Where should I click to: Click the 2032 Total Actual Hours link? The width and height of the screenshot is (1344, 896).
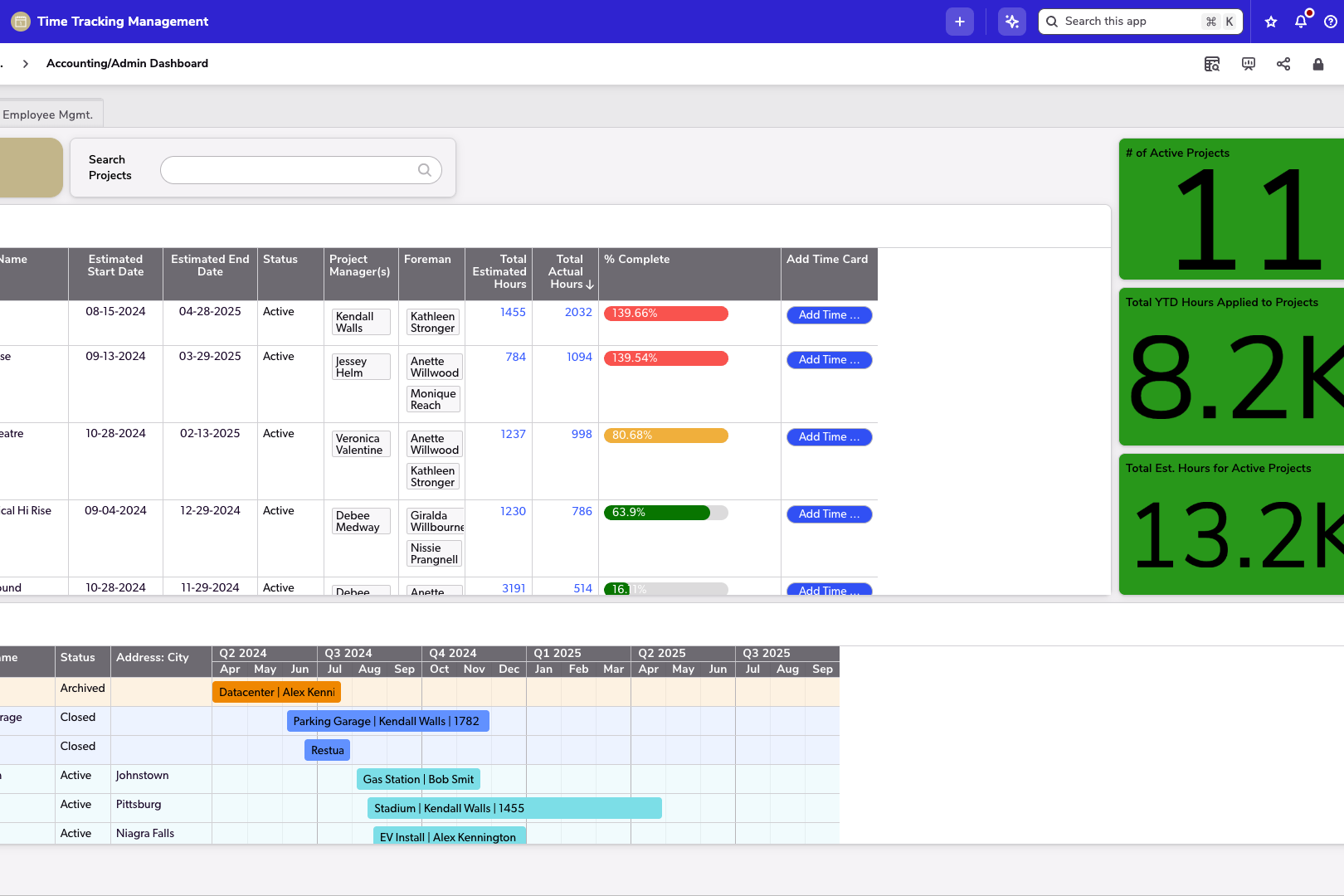[578, 312]
